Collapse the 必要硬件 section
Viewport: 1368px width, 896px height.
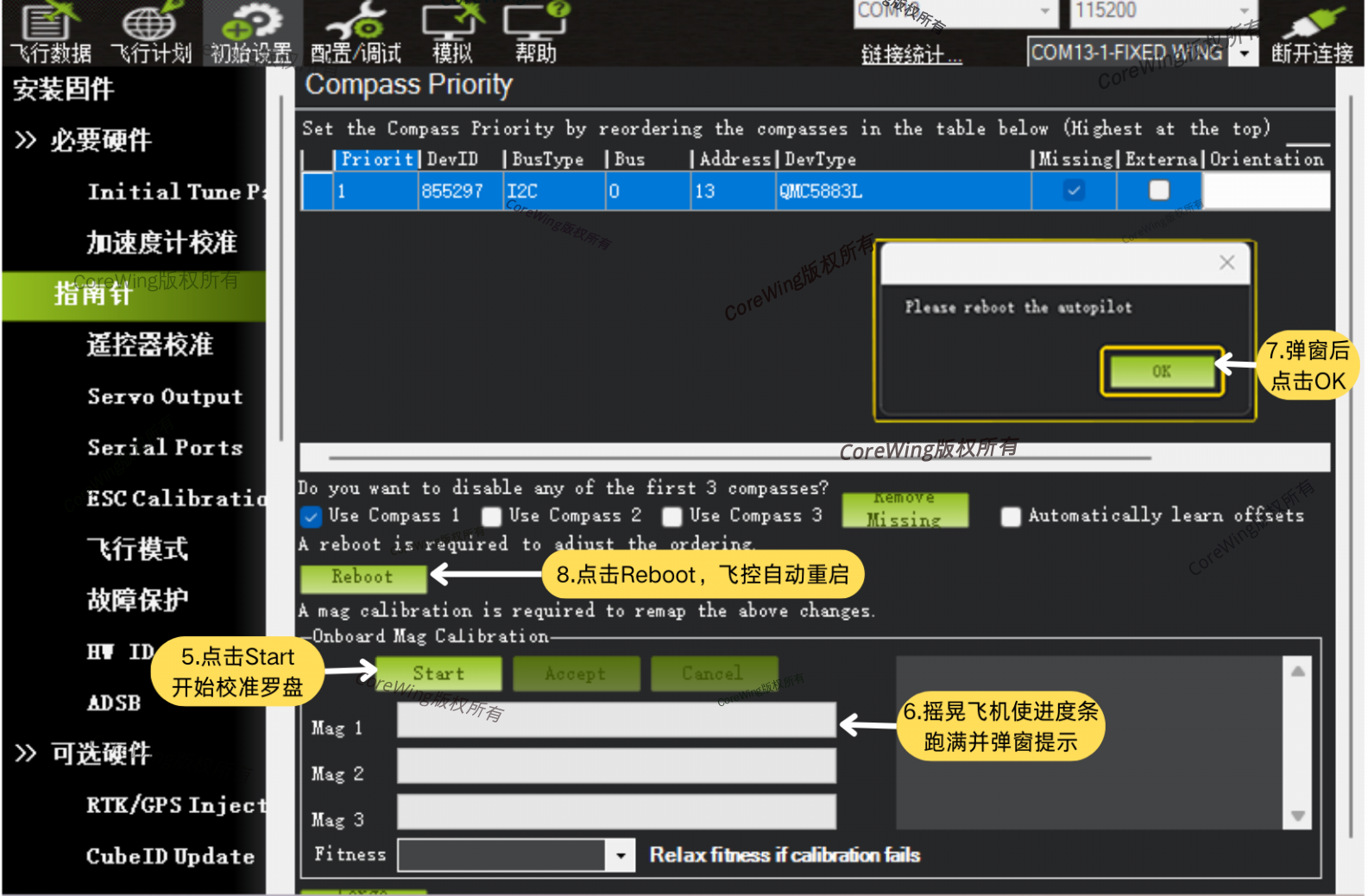(26, 140)
